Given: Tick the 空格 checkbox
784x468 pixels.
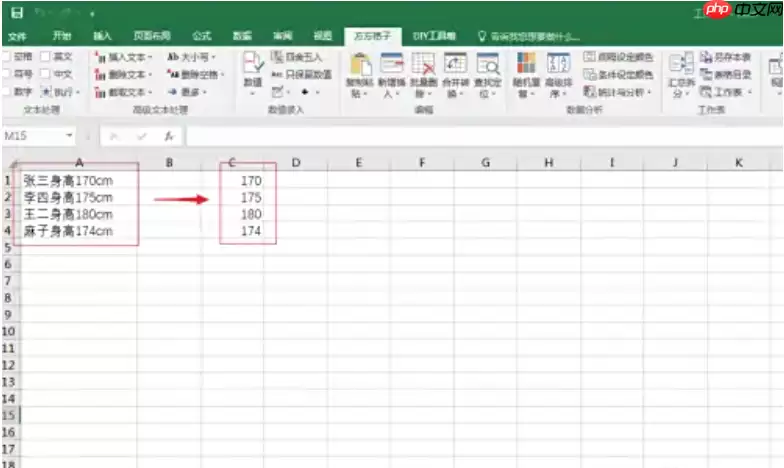Looking at the screenshot, I should point(6,56).
